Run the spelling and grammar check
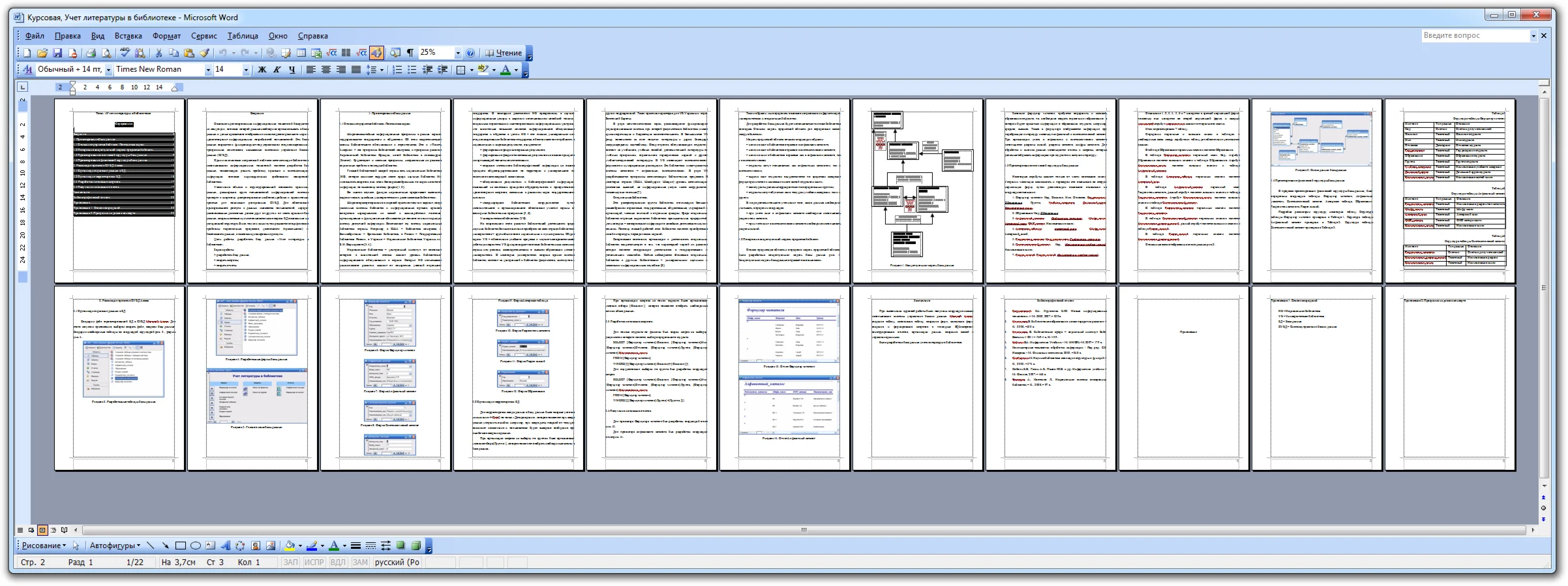The image size is (1568, 586). point(125,53)
